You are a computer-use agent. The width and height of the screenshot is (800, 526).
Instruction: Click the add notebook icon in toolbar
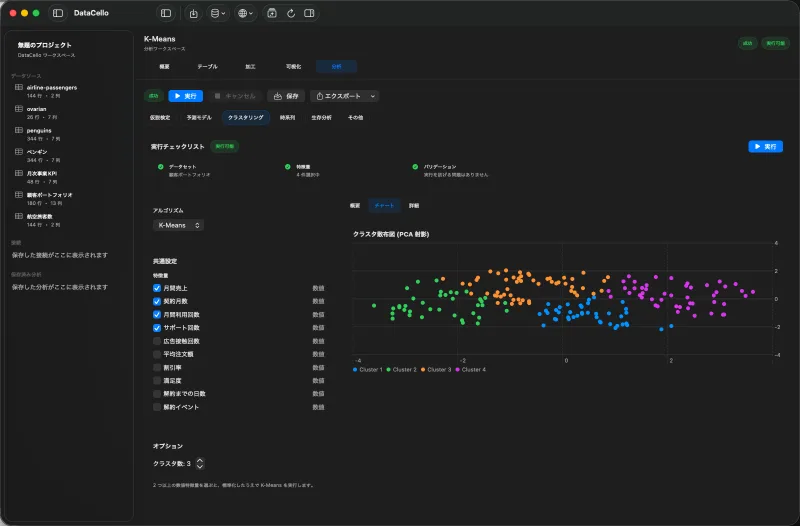pos(272,13)
